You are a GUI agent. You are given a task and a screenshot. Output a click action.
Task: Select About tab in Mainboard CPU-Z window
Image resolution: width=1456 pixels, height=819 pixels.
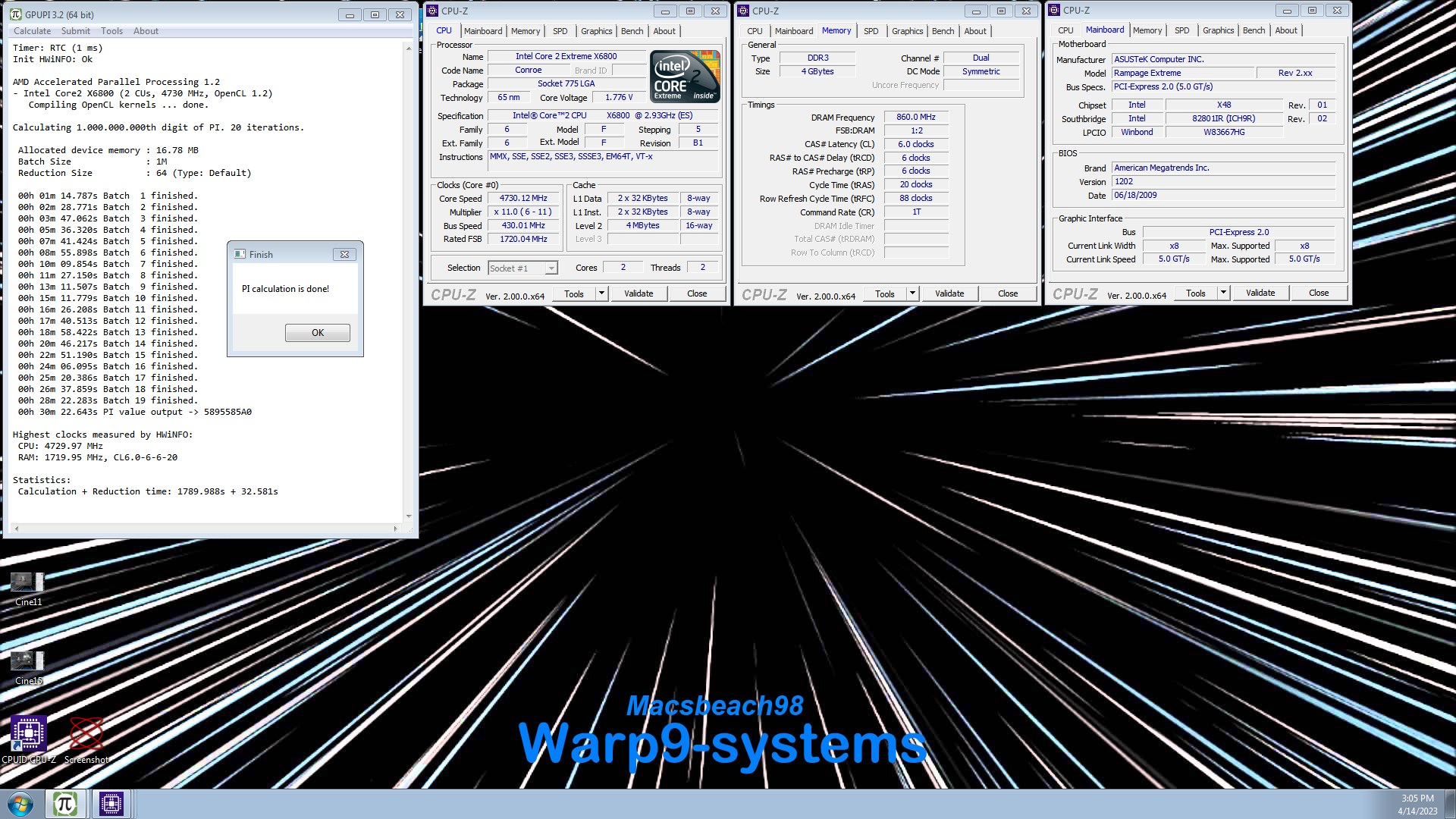(x=1286, y=30)
